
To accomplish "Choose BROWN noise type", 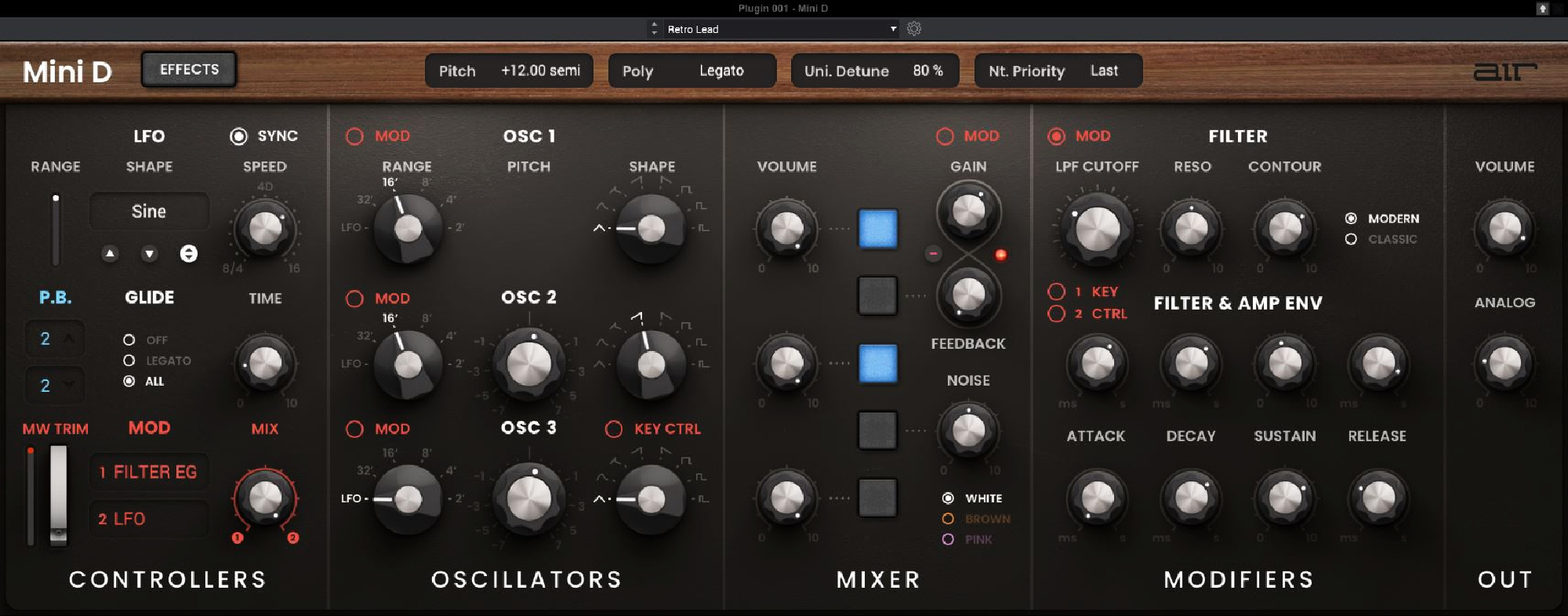I will [948, 519].
